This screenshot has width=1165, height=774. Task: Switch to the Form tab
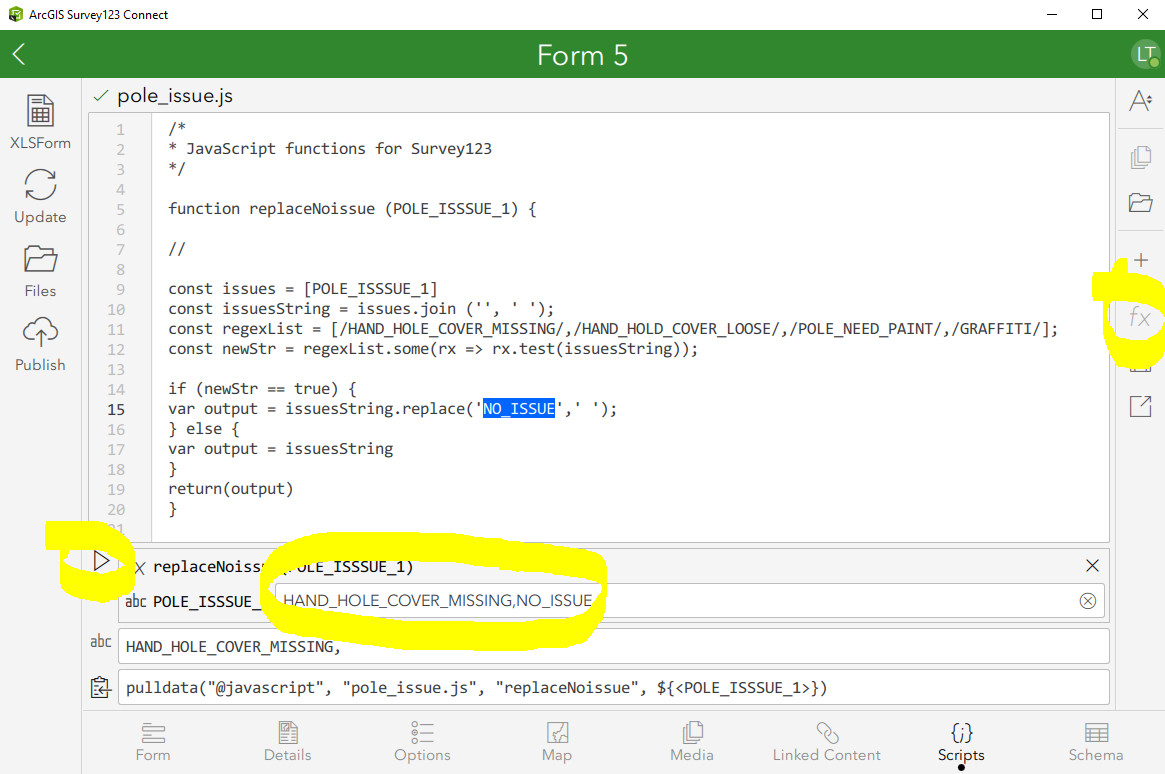(x=152, y=742)
